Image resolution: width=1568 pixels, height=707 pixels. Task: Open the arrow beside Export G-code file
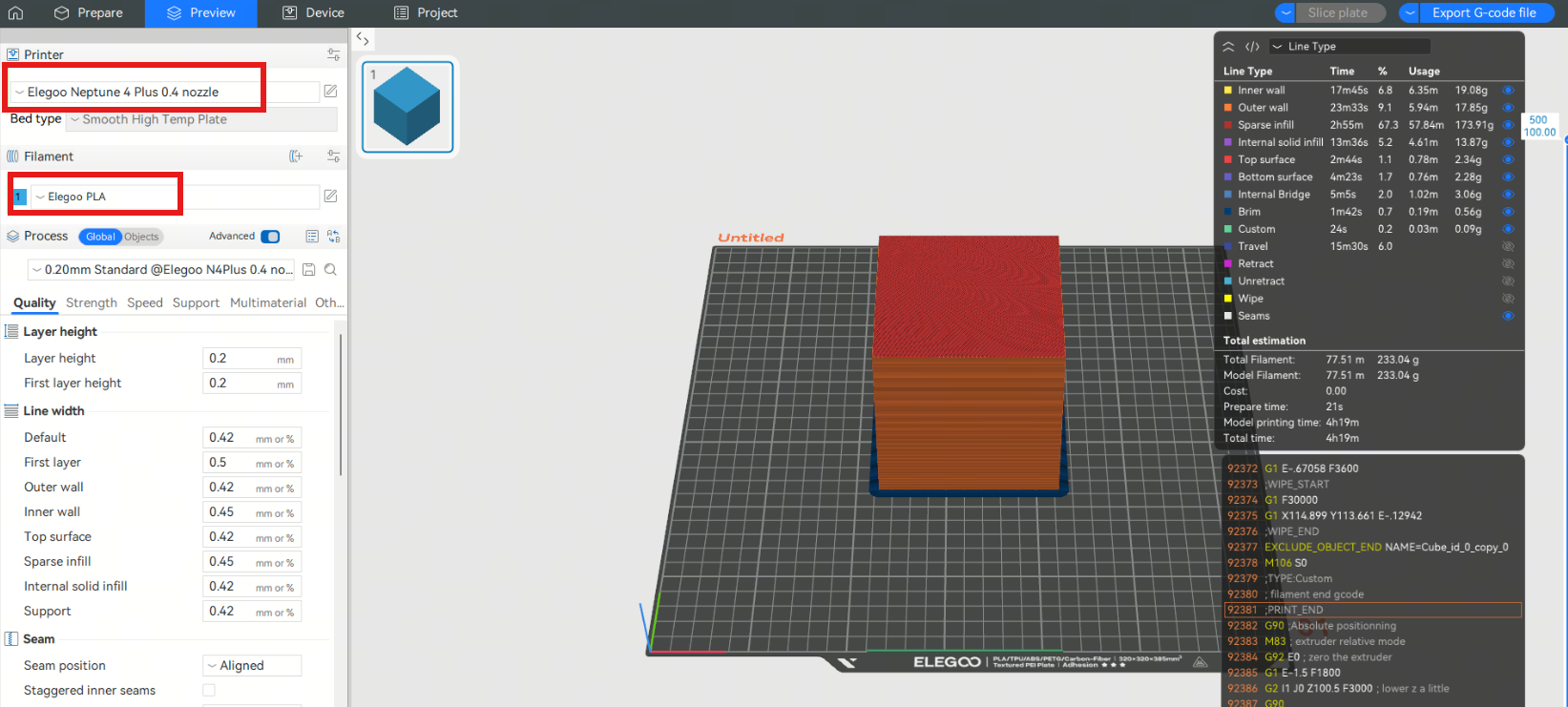pos(1410,12)
